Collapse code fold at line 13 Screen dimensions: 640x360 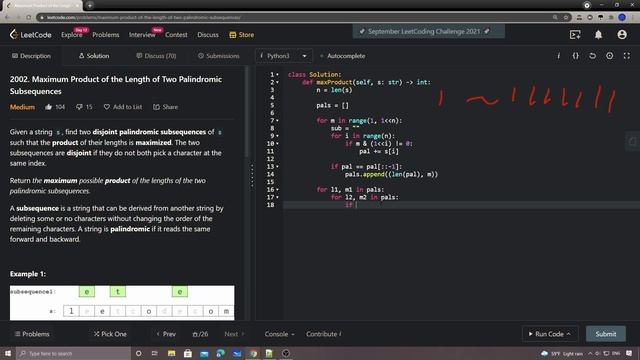(x=278, y=167)
